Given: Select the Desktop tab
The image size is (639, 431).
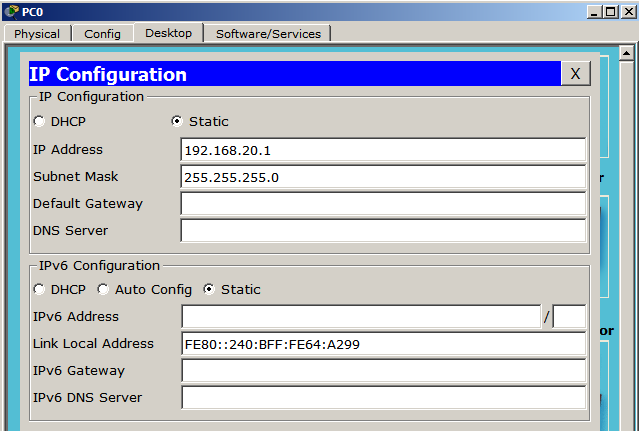Looking at the screenshot, I should pos(168,33).
